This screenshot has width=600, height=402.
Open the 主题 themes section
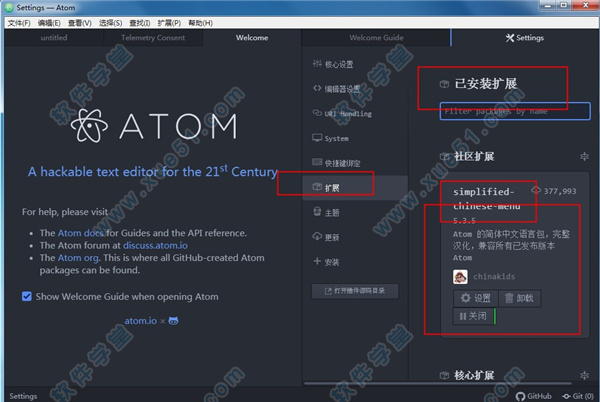pyautogui.click(x=326, y=212)
